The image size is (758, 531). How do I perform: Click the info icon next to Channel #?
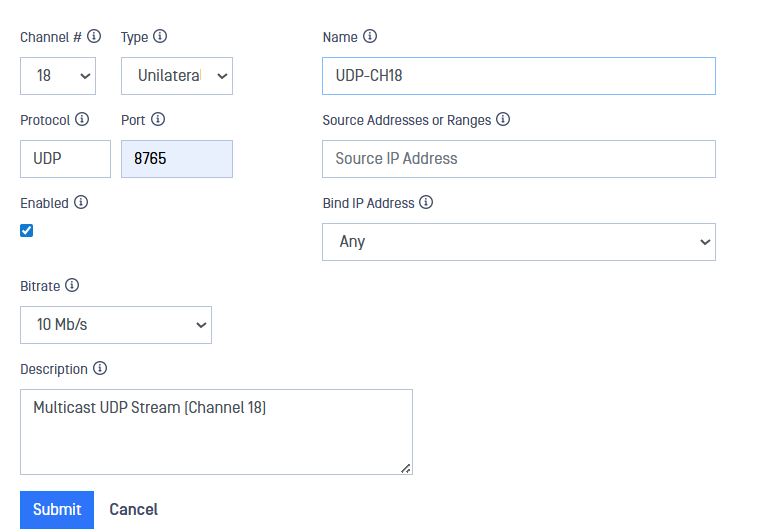[94, 36]
